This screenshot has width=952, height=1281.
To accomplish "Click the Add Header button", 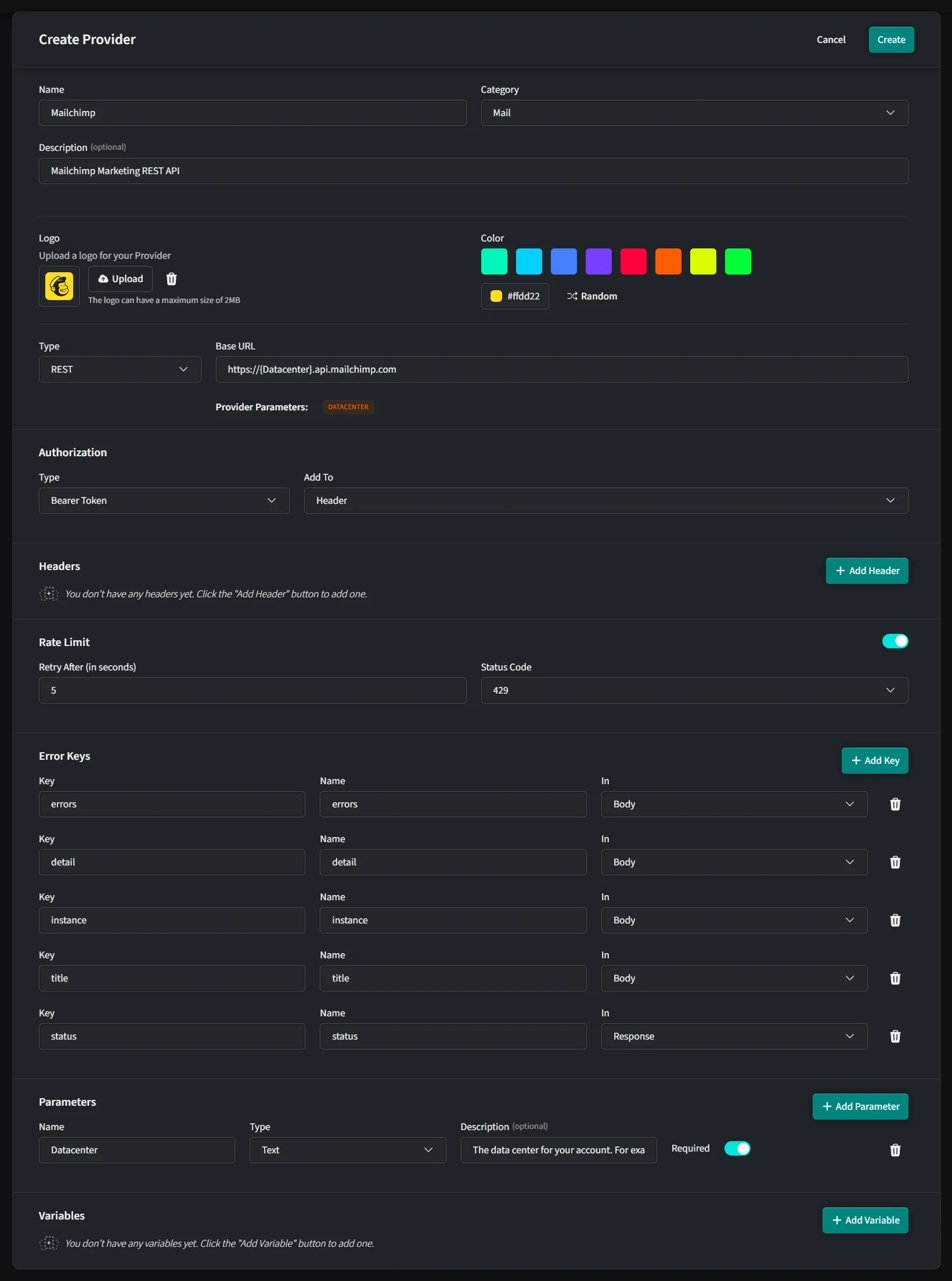I will click(x=867, y=571).
